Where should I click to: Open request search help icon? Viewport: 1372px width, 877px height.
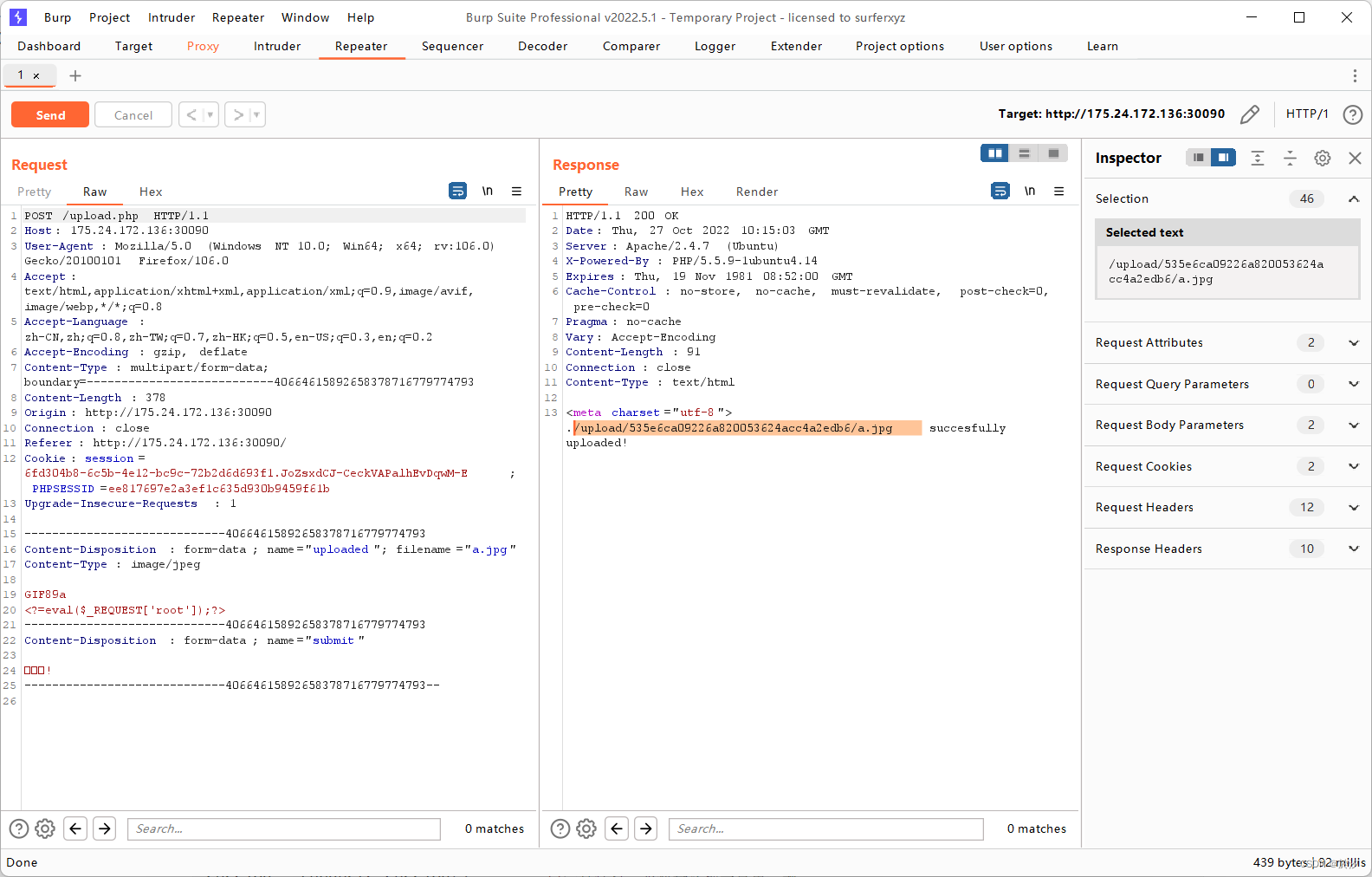(19, 828)
